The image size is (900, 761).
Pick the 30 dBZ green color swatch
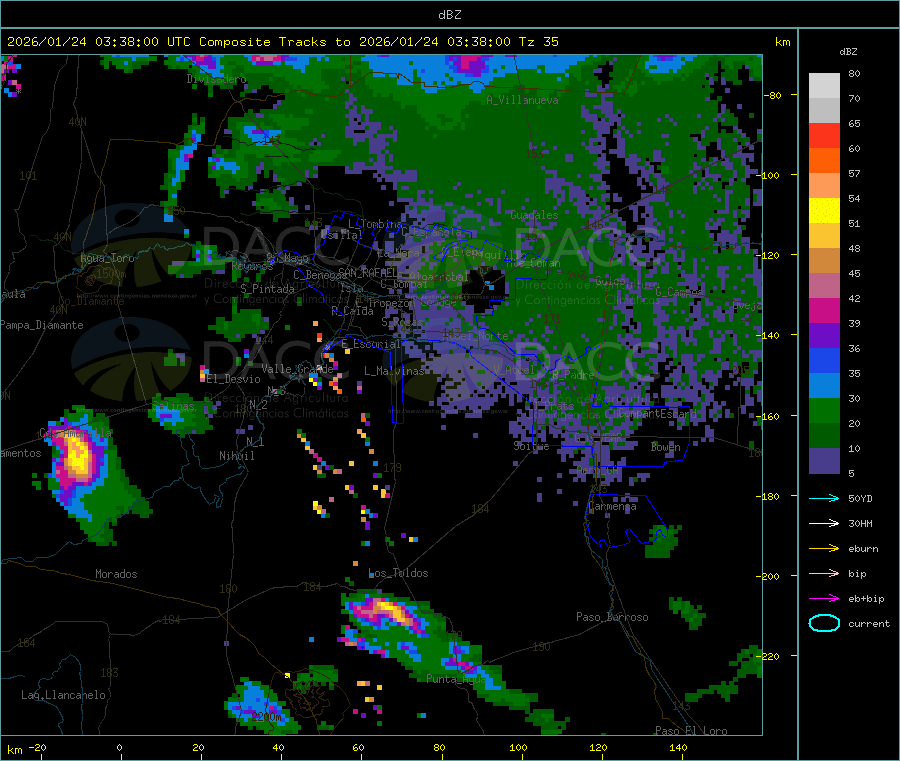click(x=824, y=410)
